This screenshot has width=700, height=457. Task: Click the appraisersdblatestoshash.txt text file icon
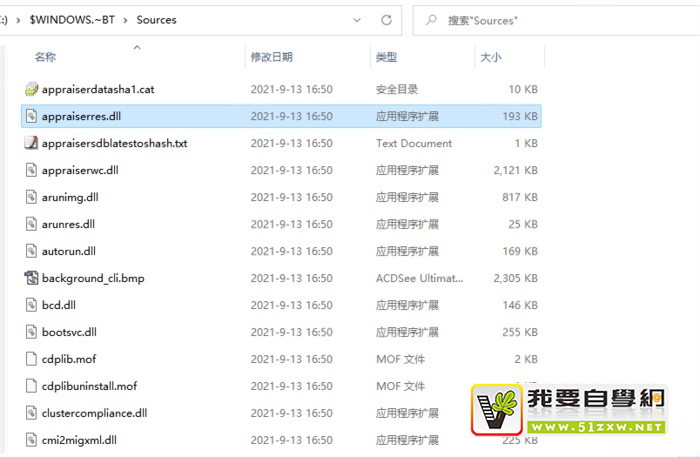pyautogui.click(x=31, y=143)
